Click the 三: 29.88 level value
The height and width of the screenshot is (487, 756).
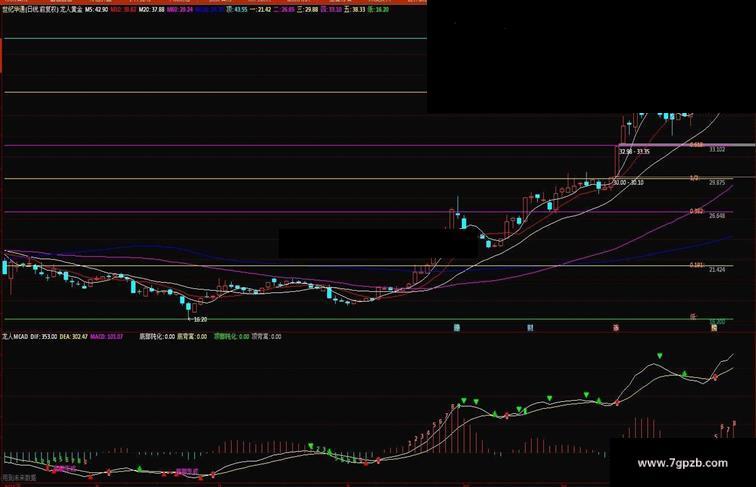[x=308, y=9]
